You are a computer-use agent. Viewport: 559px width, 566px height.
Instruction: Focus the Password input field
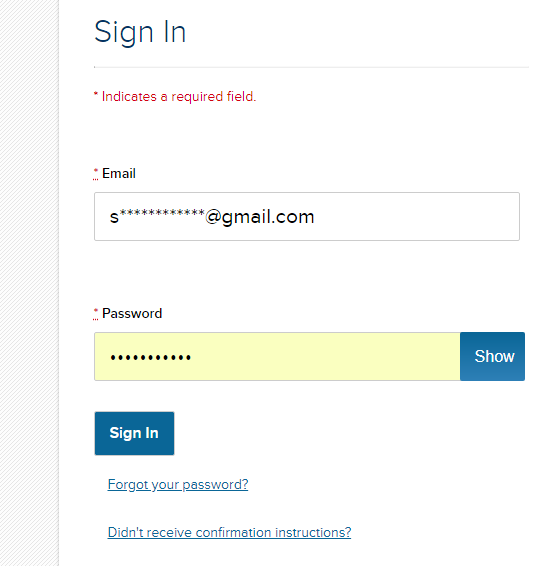point(277,356)
